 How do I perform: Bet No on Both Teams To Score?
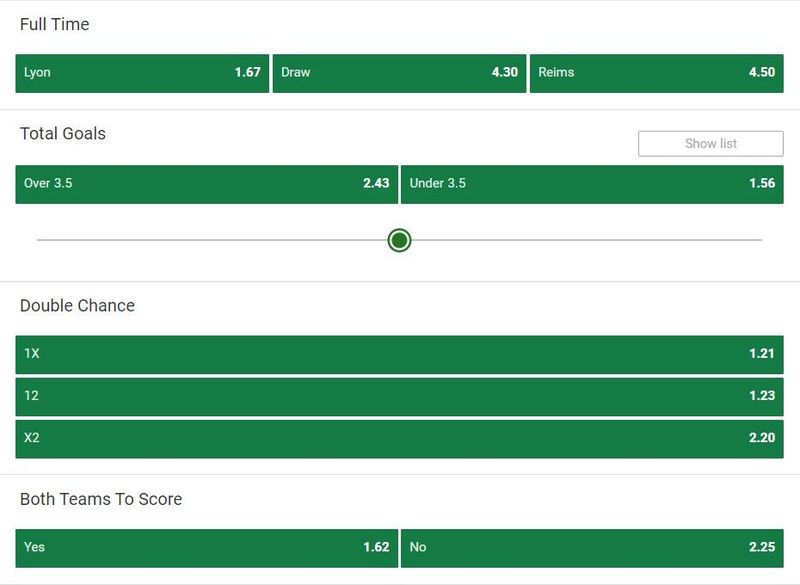click(x=592, y=548)
